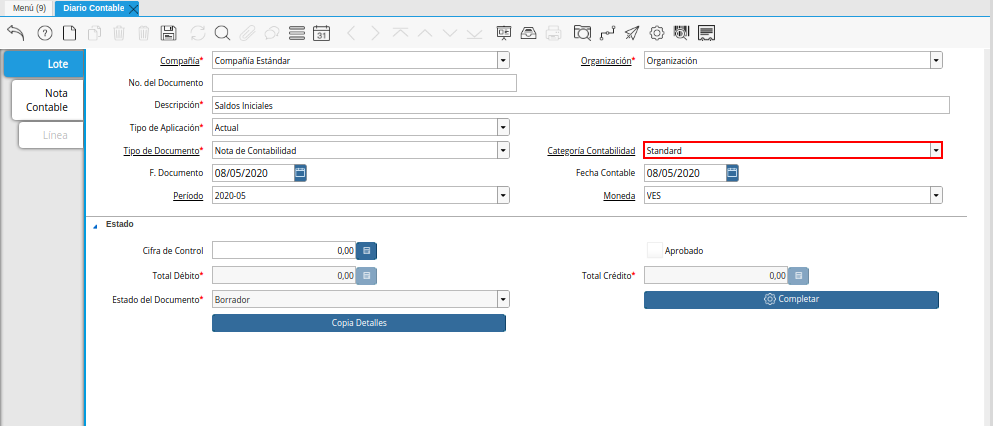Follow the Moneda label link
Image resolution: width=993 pixels, height=426 pixels.
[x=619, y=196]
